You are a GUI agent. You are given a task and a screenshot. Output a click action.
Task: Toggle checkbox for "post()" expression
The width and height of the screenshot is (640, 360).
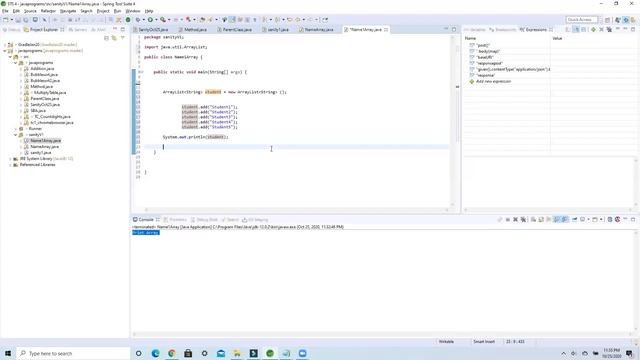click(472, 45)
